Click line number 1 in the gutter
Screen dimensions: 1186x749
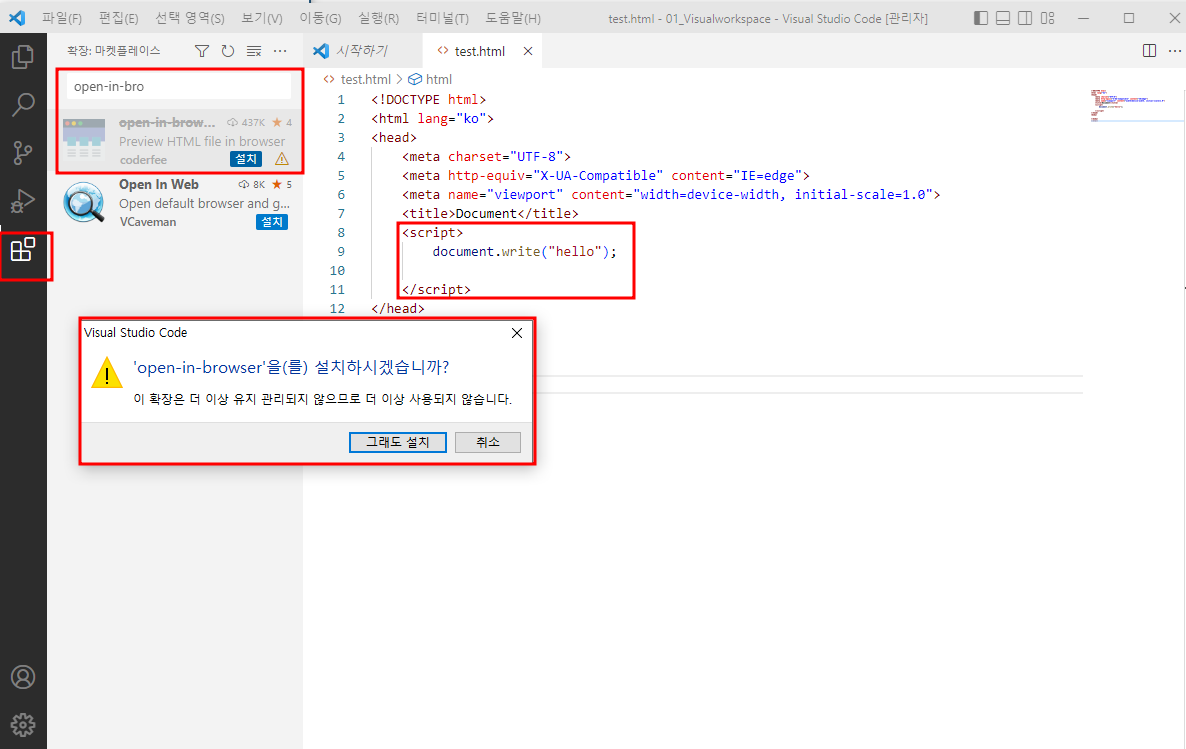340,99
